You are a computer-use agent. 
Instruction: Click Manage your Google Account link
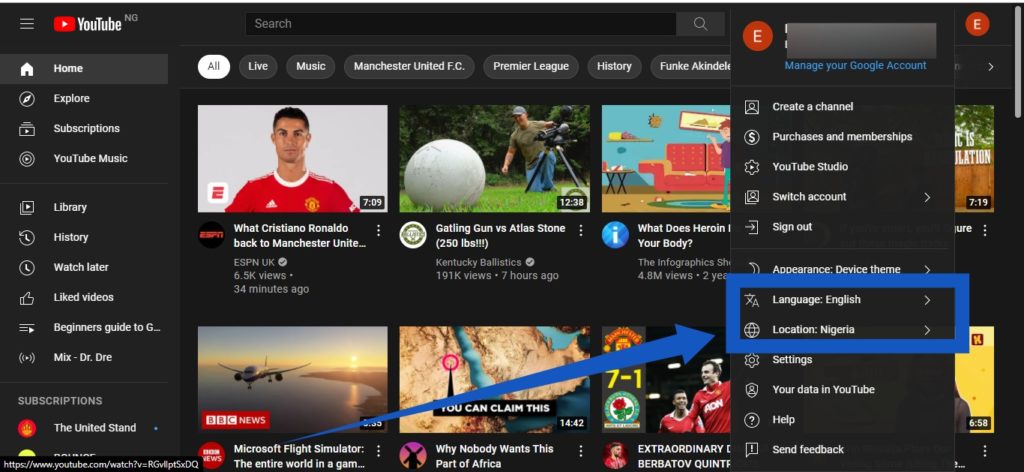856,66
